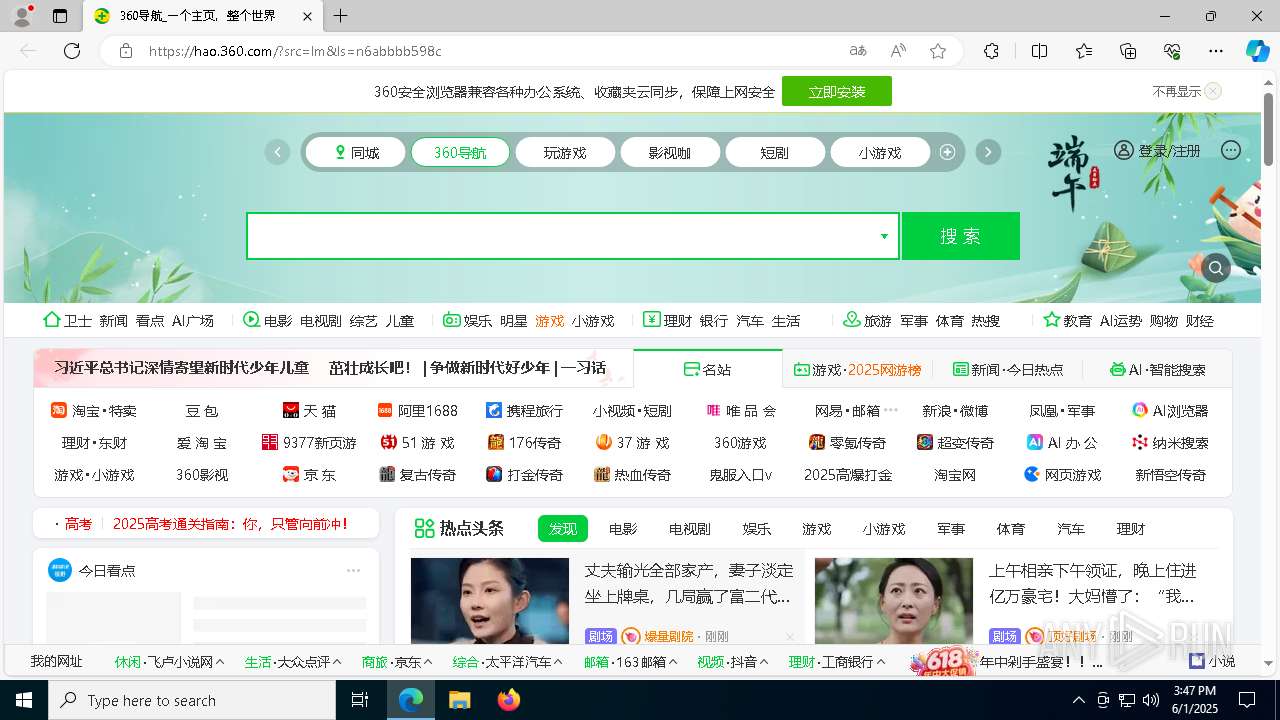Open the 今日看点 three-dot menu
The image size is (1280, 720).
point(353,570)
